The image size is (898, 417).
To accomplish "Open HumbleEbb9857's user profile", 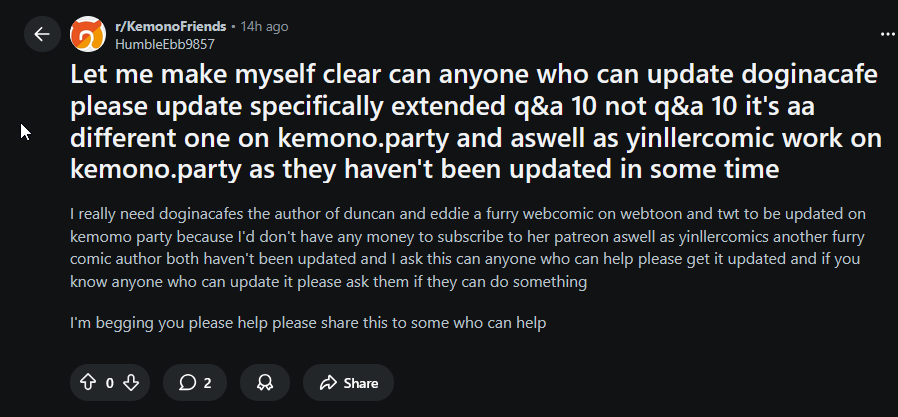I will [165, 43].
